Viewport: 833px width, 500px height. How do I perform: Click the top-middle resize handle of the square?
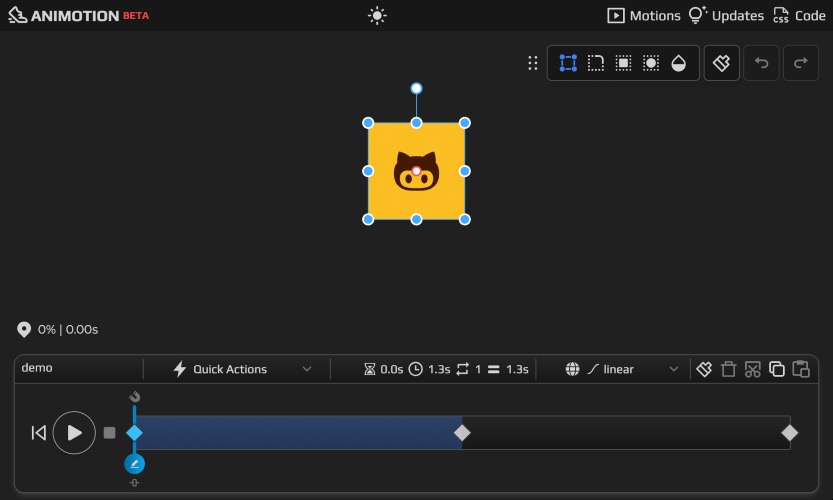tap(416, 123)
